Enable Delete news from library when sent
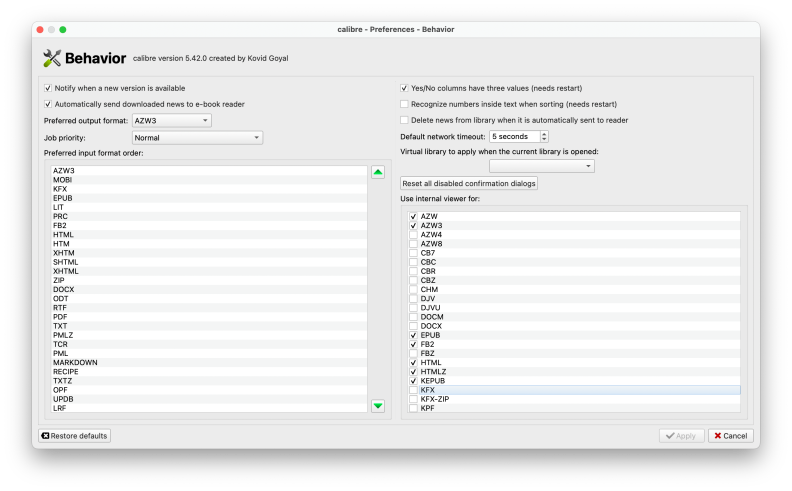The width and height of the screenshot is (792, 491). pos(404,120)
